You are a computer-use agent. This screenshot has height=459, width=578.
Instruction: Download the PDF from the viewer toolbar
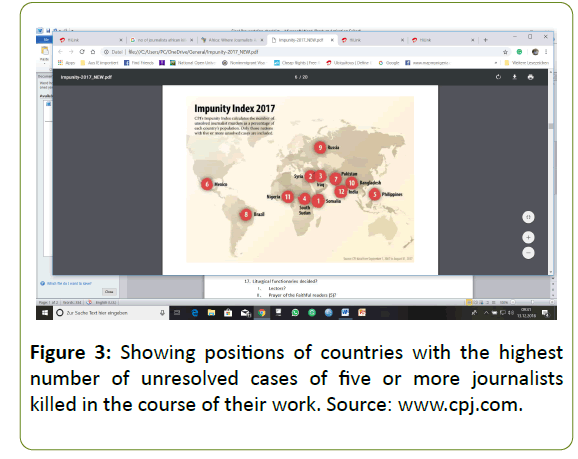click(515, 77)
